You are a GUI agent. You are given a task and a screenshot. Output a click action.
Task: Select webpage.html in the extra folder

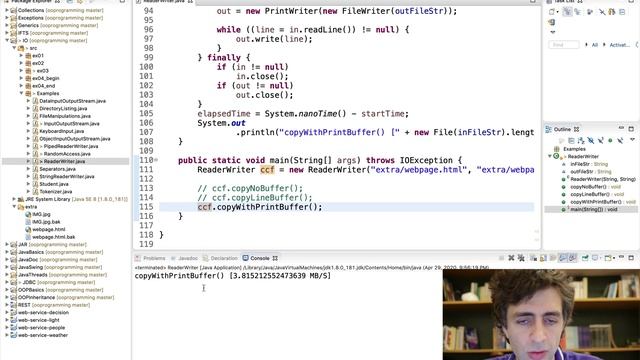click(x=49, y=229)
